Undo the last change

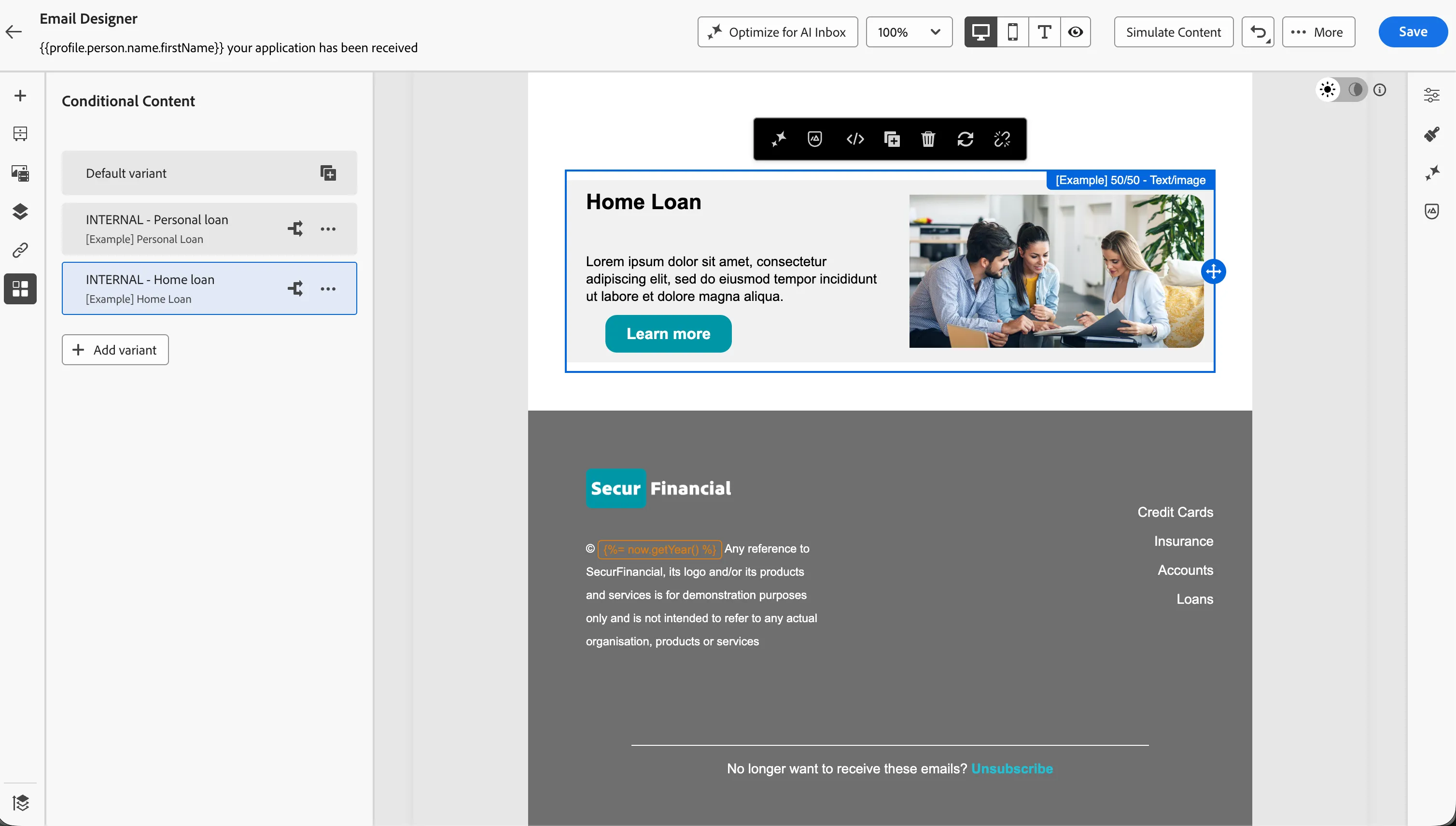click(1258, 32)
